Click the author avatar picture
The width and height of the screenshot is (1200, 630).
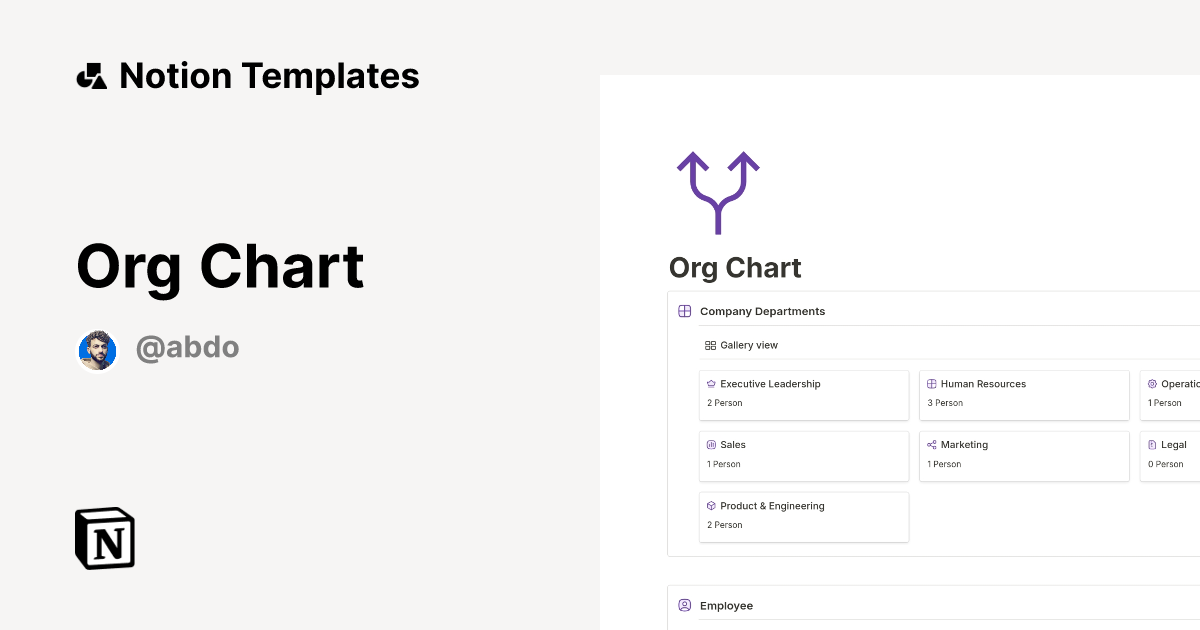[97, 350]
